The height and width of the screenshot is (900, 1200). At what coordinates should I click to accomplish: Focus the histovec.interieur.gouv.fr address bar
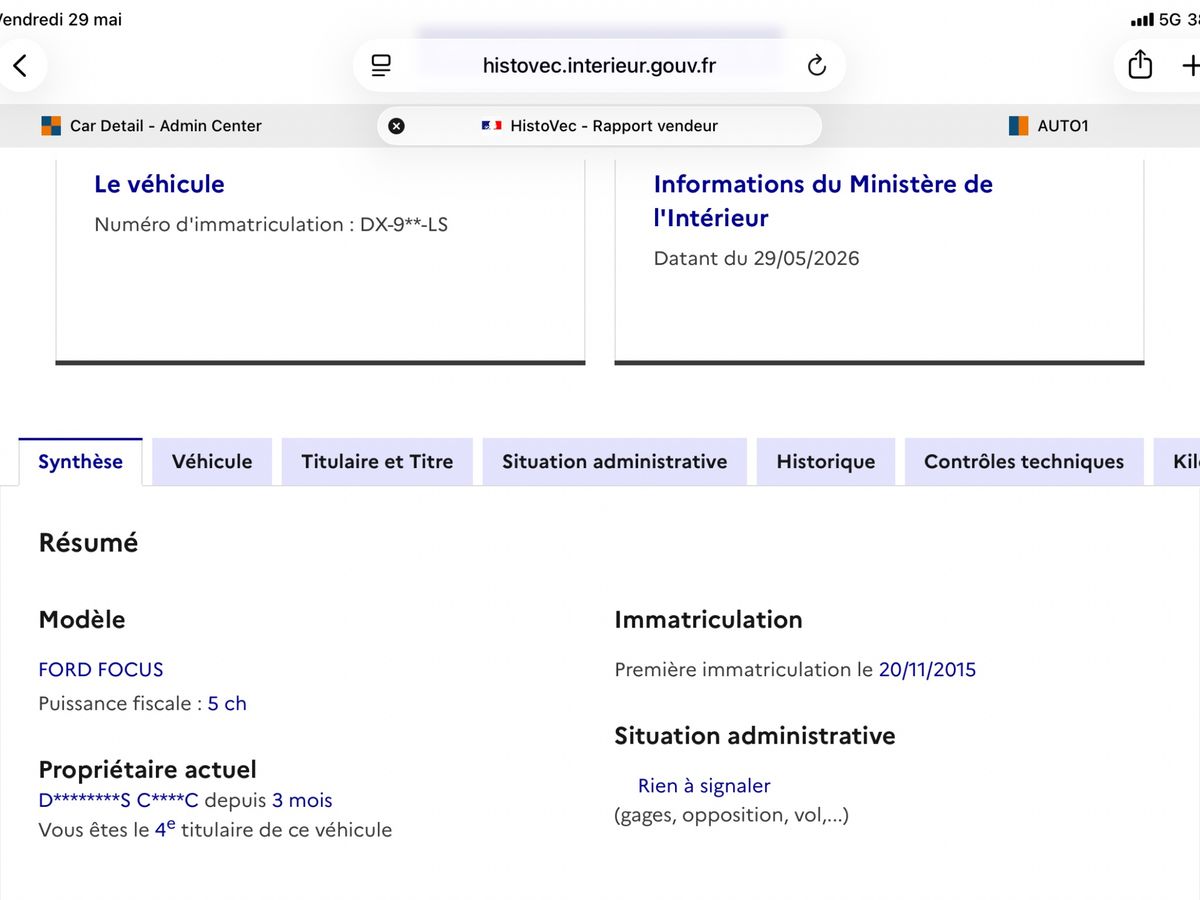tap(599, 66)
